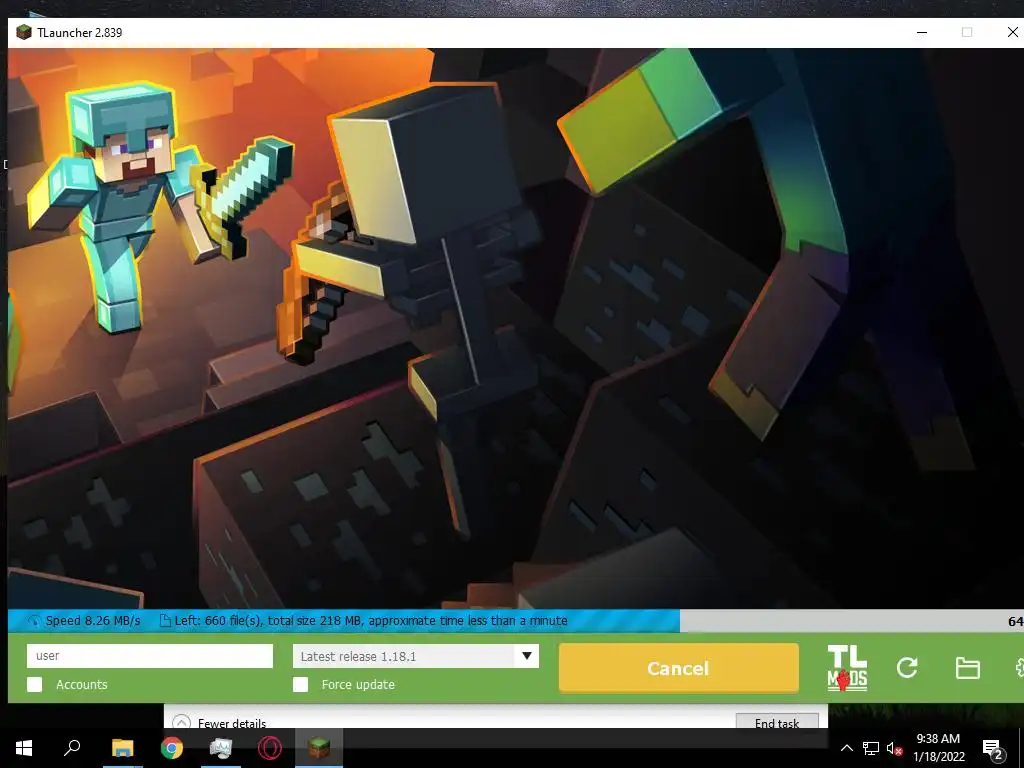Click the download progress bar
This screenshot has height=768, width=1024.
(516, 620)
